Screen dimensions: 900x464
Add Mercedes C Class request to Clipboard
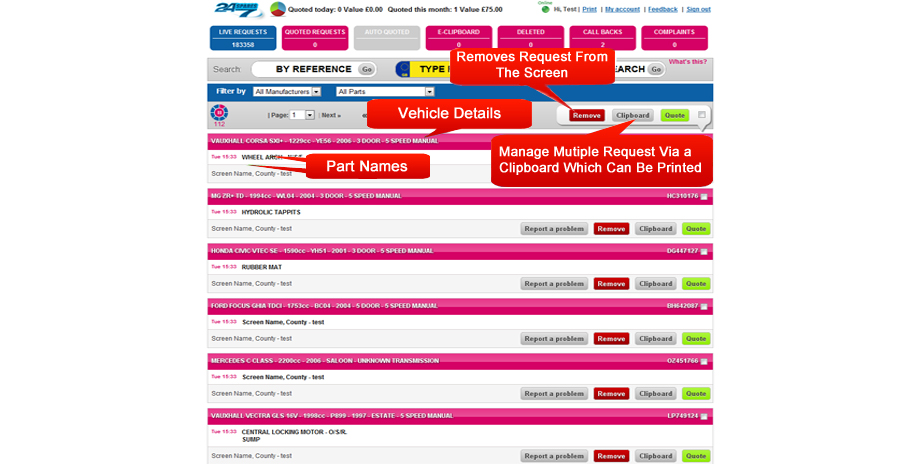point(655,394)
